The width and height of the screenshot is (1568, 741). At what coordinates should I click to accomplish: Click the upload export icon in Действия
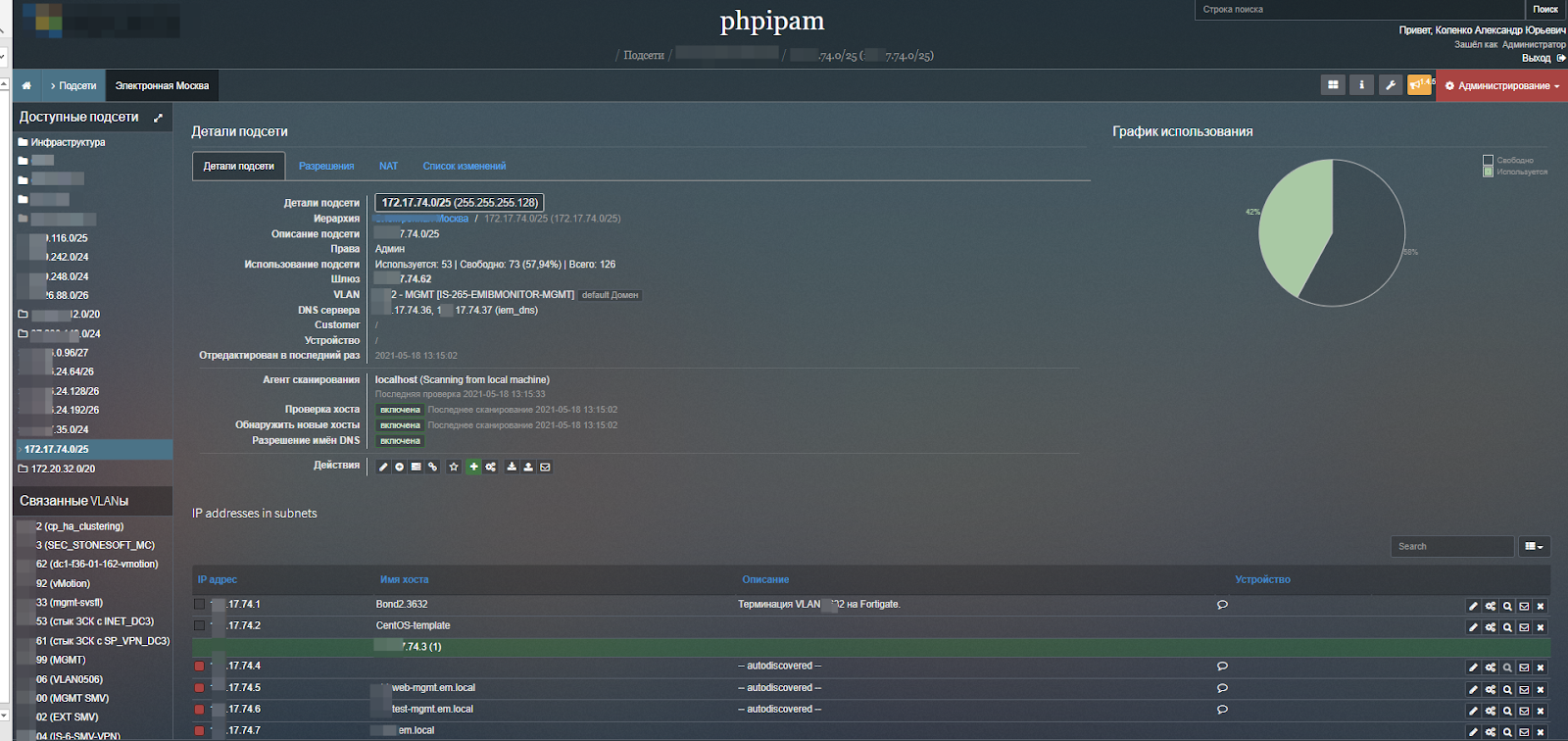coord(528,467)
